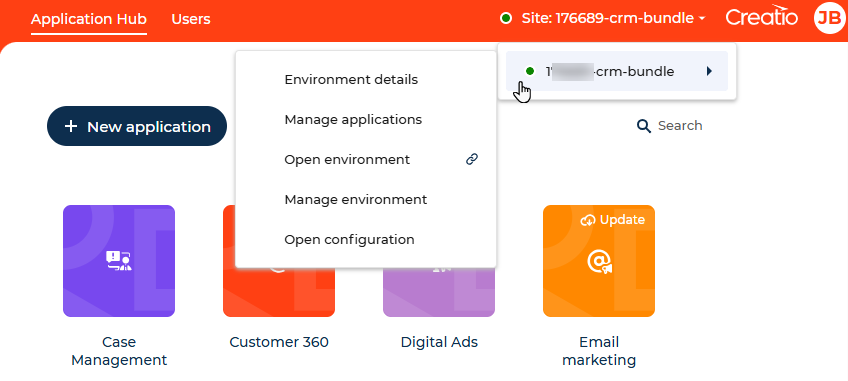Focus the Search input field

[680, 126]
